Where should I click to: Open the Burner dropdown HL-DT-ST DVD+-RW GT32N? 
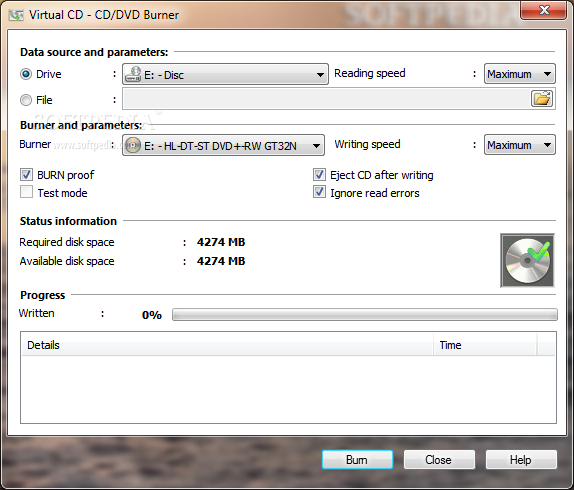click(223, 145)
